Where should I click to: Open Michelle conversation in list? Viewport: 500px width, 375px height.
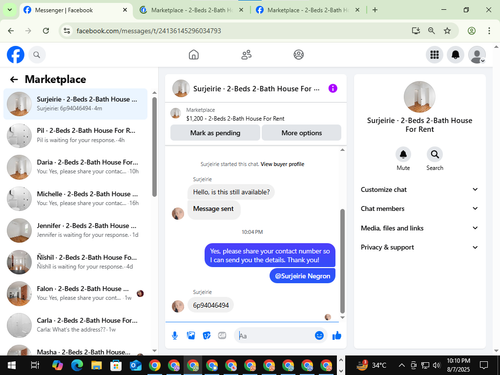[x=75, y=198]
